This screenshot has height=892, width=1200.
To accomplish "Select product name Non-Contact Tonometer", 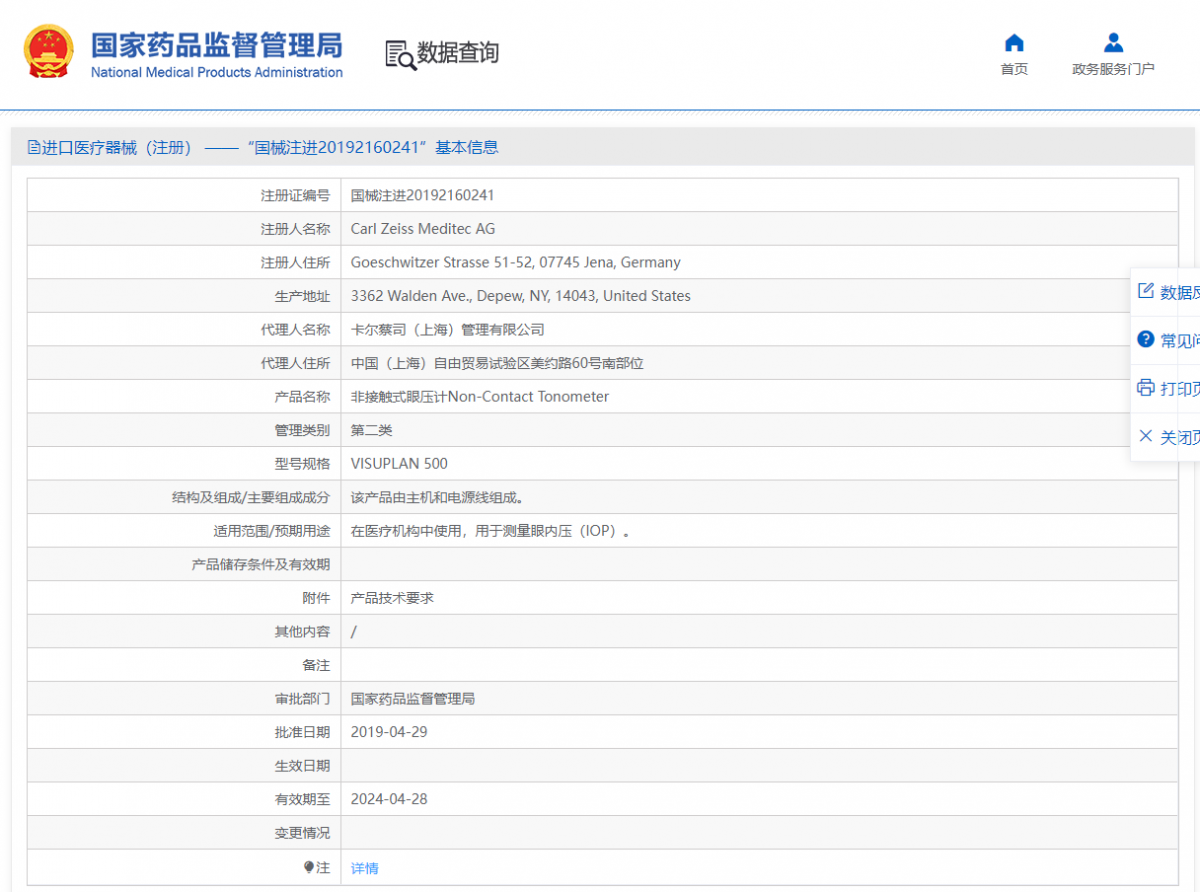I will (x=480, y=397).
